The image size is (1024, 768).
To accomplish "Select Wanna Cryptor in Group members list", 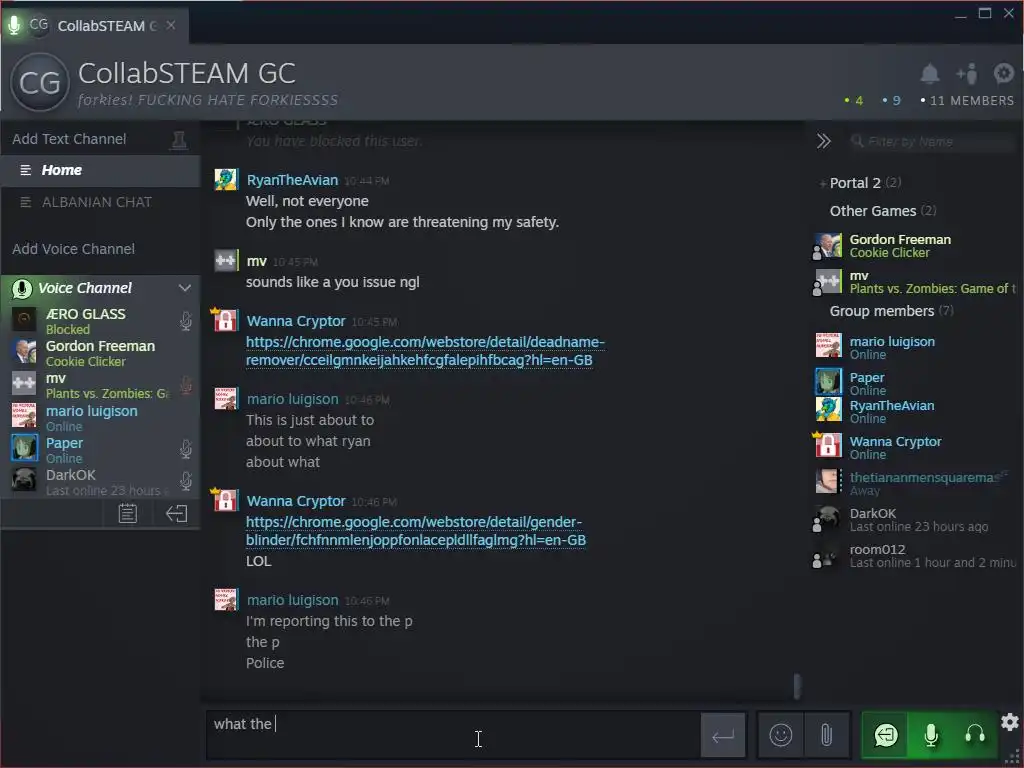I will (914, 447).
